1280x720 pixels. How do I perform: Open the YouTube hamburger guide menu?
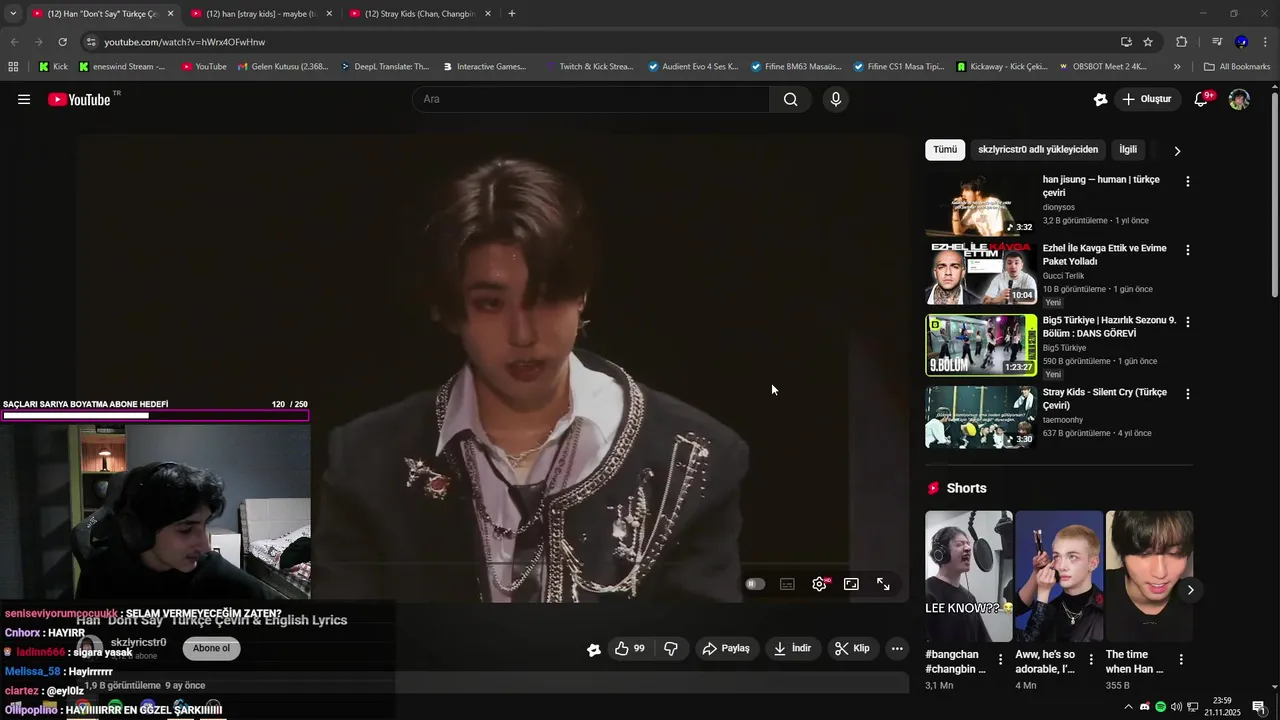[24, 99]
